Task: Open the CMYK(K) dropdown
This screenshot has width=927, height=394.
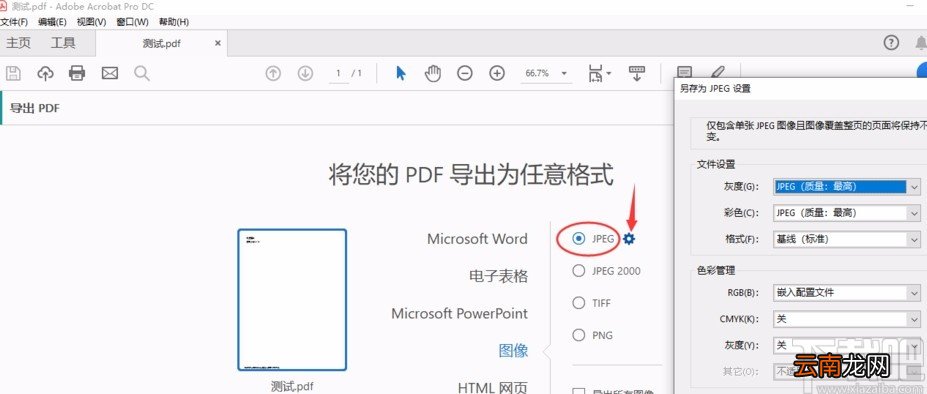Action: point(847,319)
